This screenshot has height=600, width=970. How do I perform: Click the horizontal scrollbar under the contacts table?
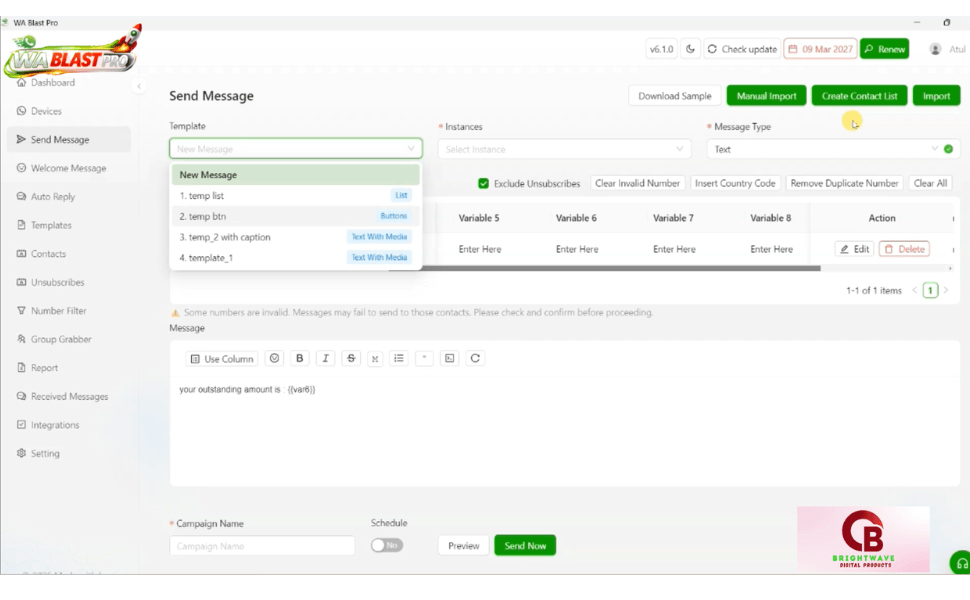620,268
